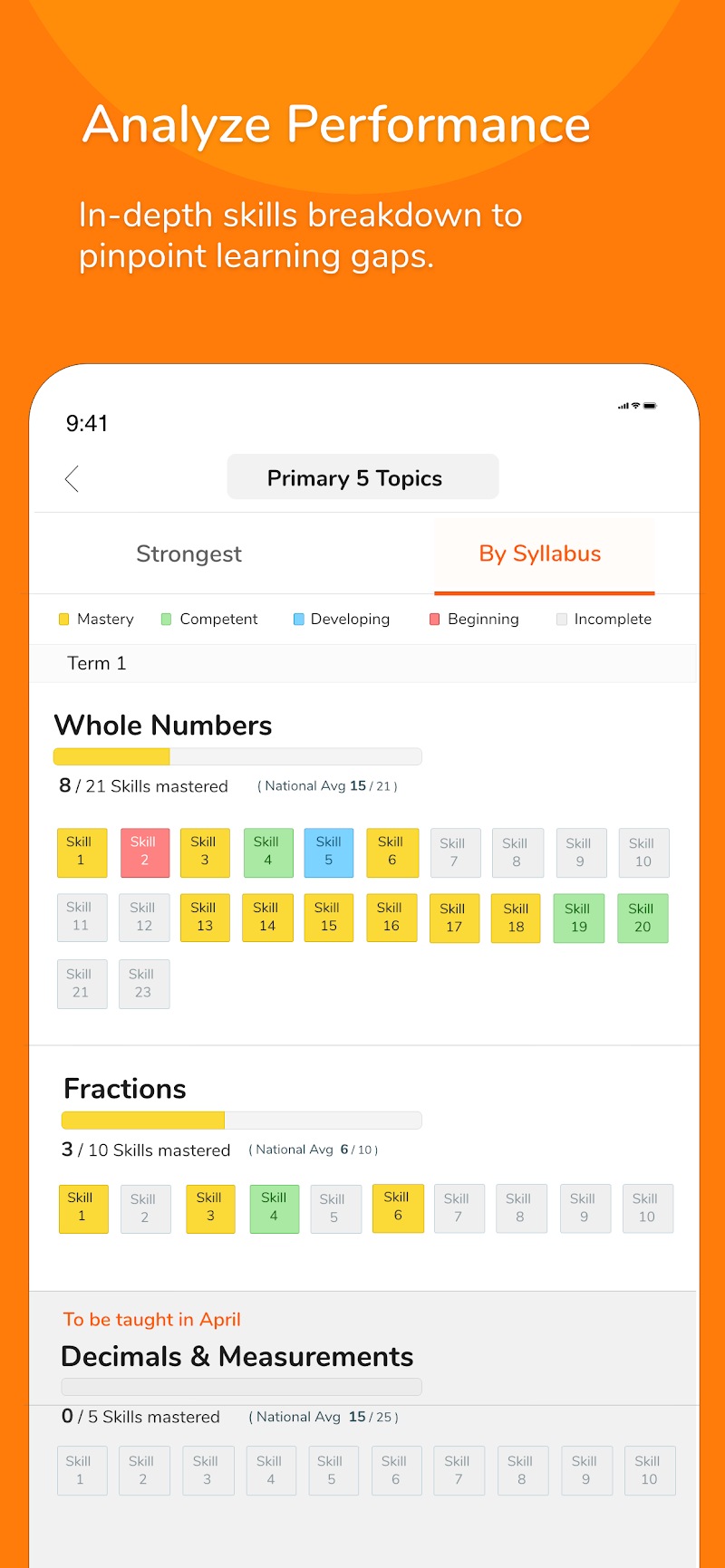This screenshot has width=725, height=1568.
Task: Open blue Skill 5 in Whole Numbers
Action: click(x=329, y=851)
